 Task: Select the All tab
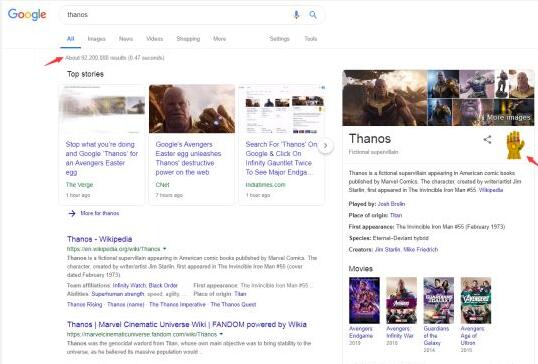70,39
